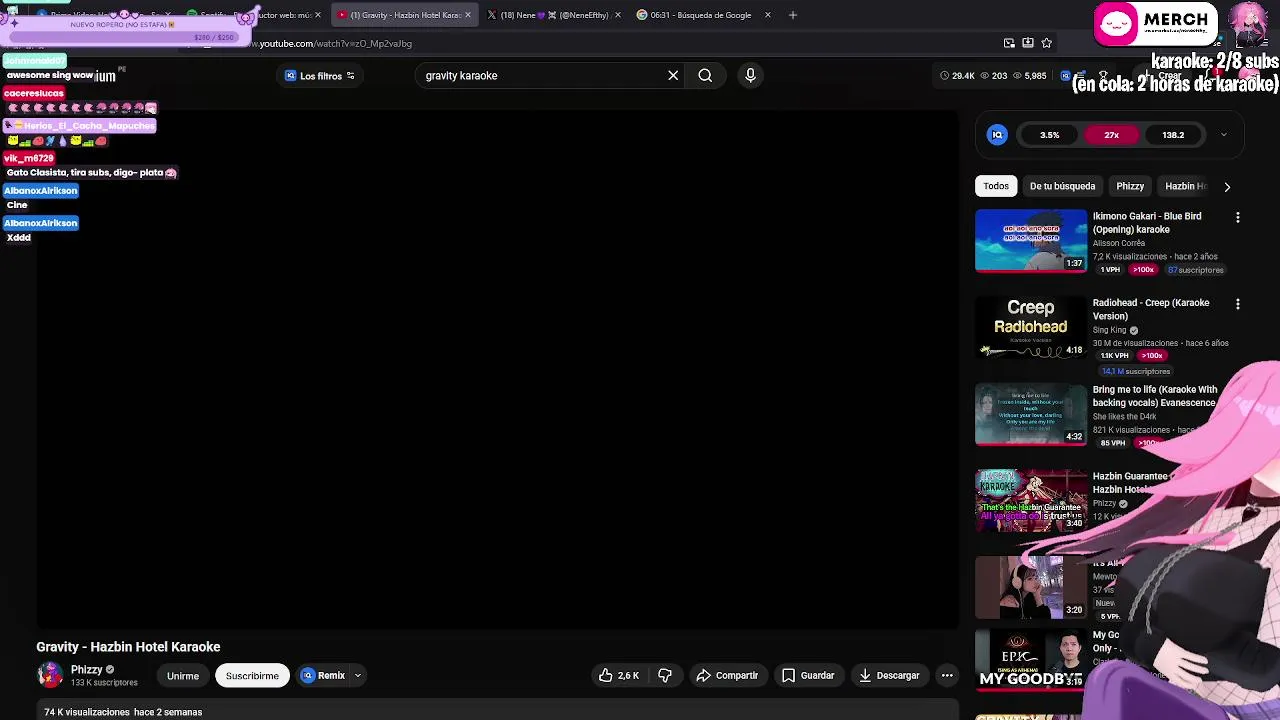The image size is (1280, 720).
Task: Clear the search box with the X icon
Action: pyautogui.click(x=673, y=75)
